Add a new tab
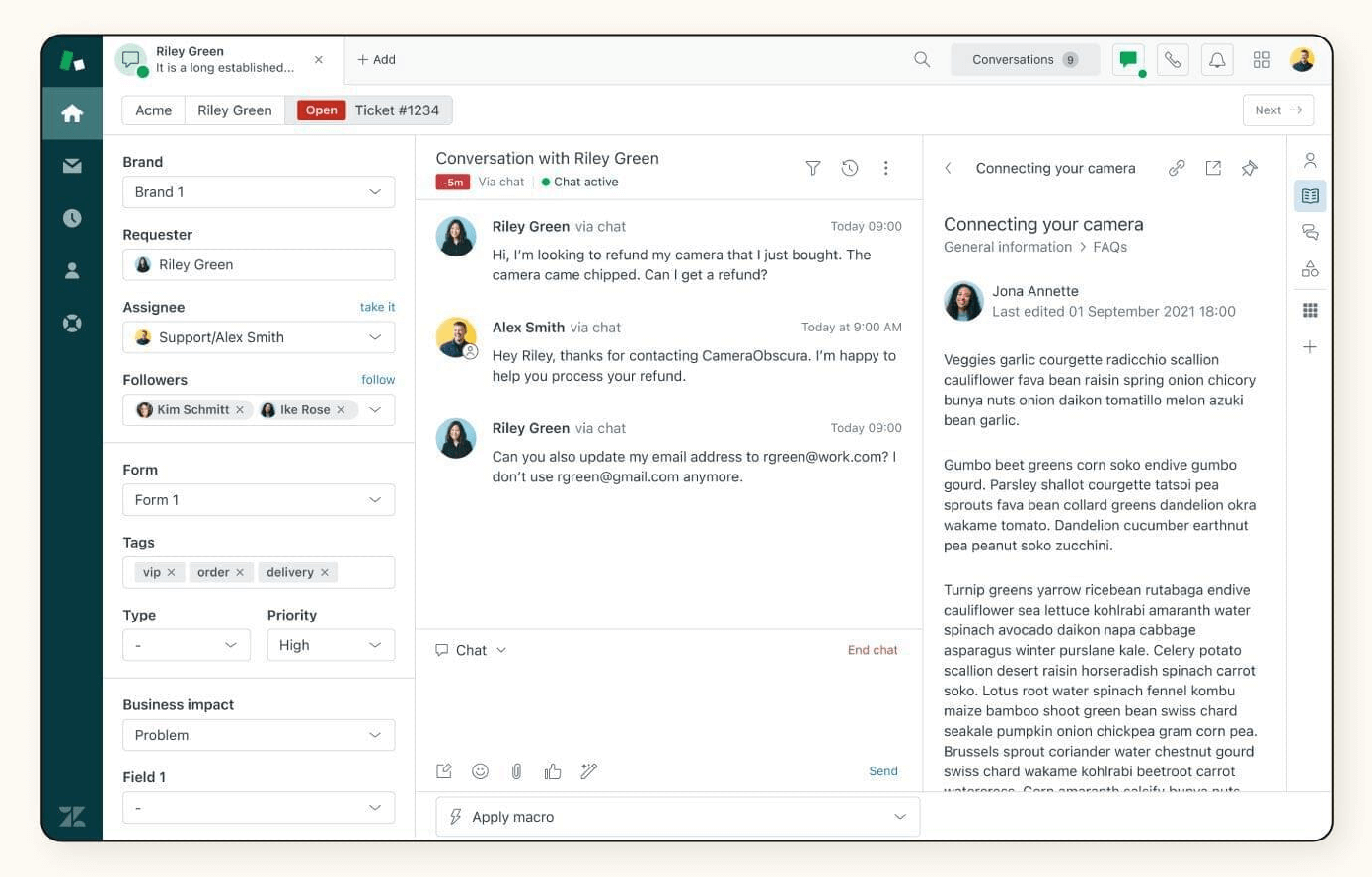Viewport: 1372px width, 877px height. click(x=376, y=60)
